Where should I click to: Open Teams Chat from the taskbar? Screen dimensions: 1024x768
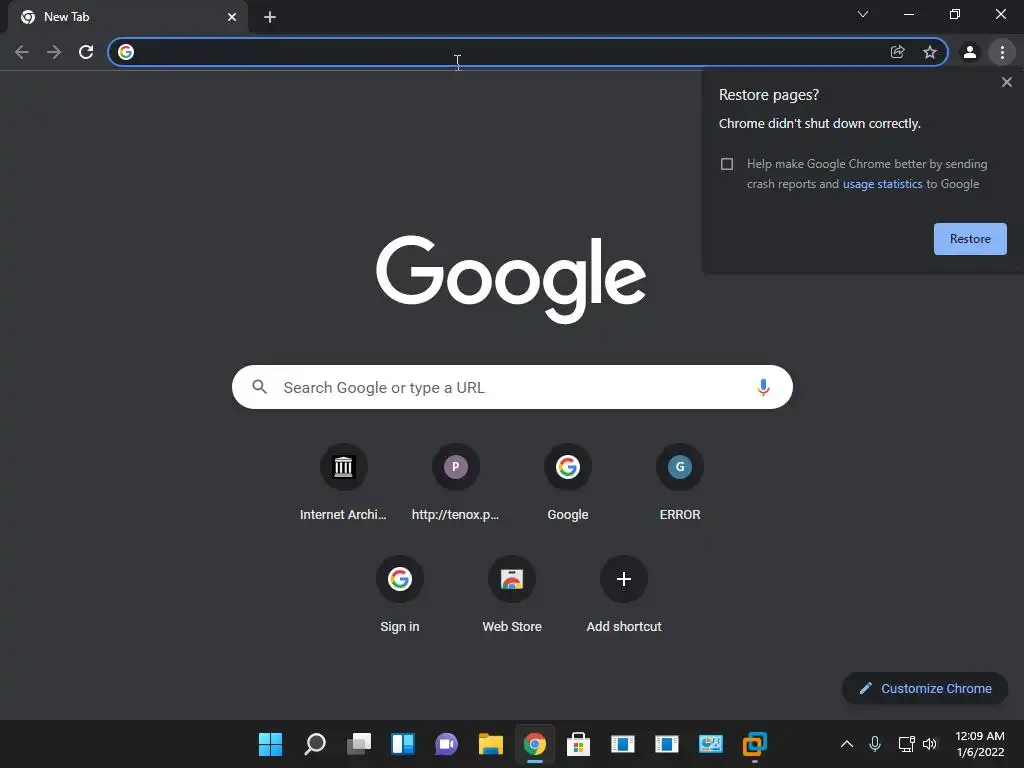(x=447, y=744)
